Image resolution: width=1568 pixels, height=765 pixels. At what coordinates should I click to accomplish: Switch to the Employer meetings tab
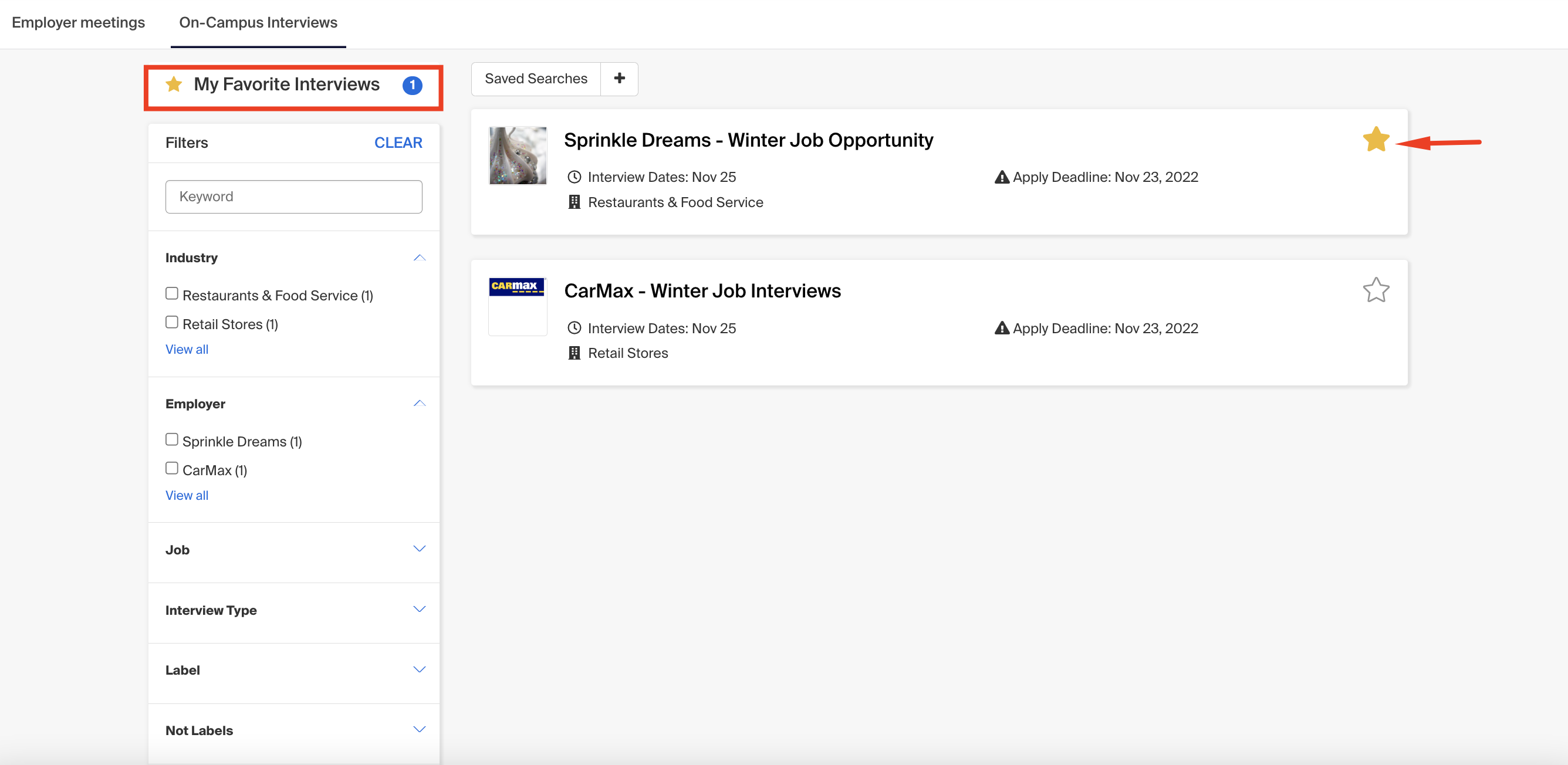point(78,22)
